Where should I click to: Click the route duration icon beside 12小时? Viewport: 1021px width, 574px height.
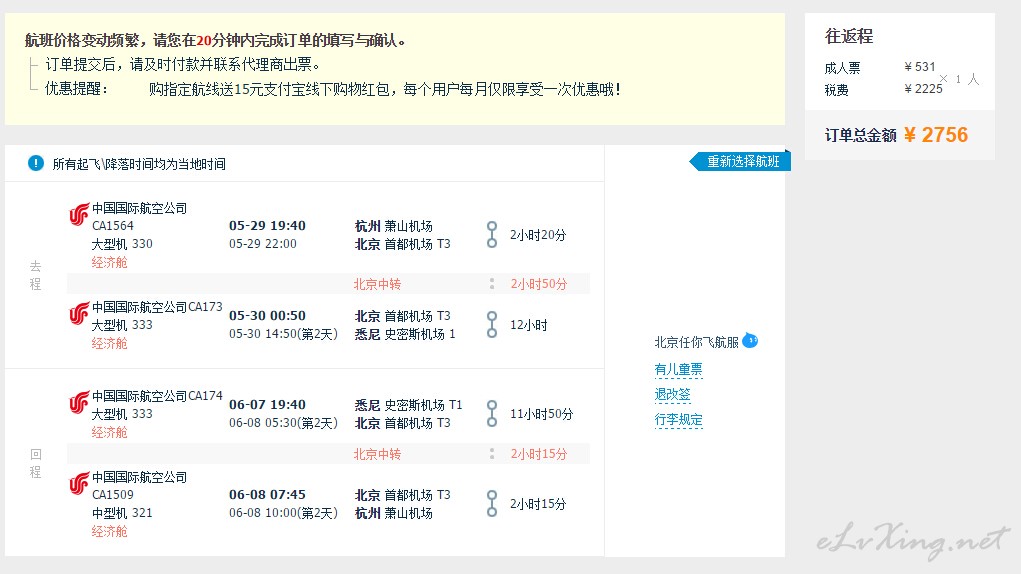(x=492, y=325)
